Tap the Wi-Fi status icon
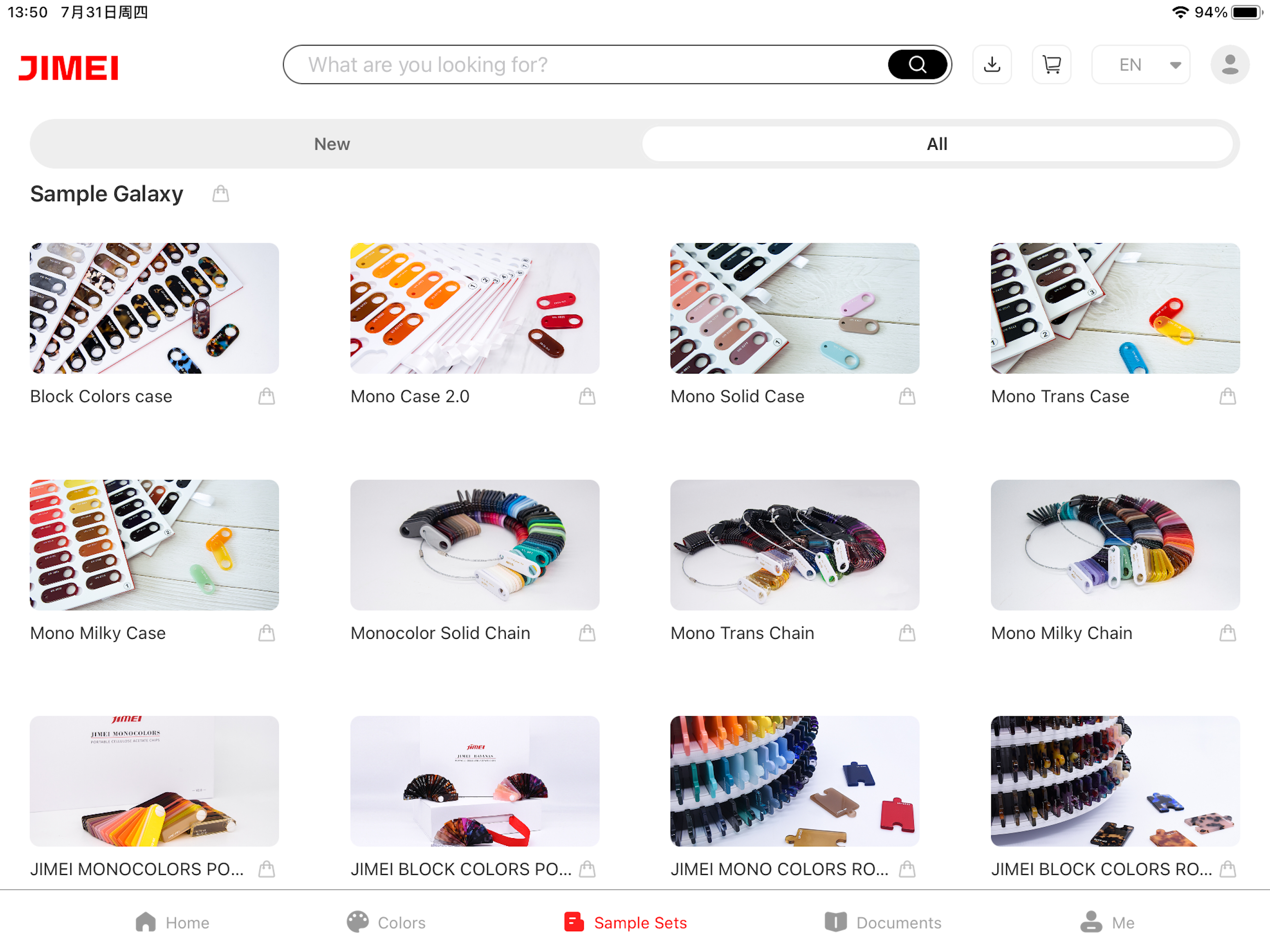This screenshot has height=952, width=1270. coord(1180,12)
